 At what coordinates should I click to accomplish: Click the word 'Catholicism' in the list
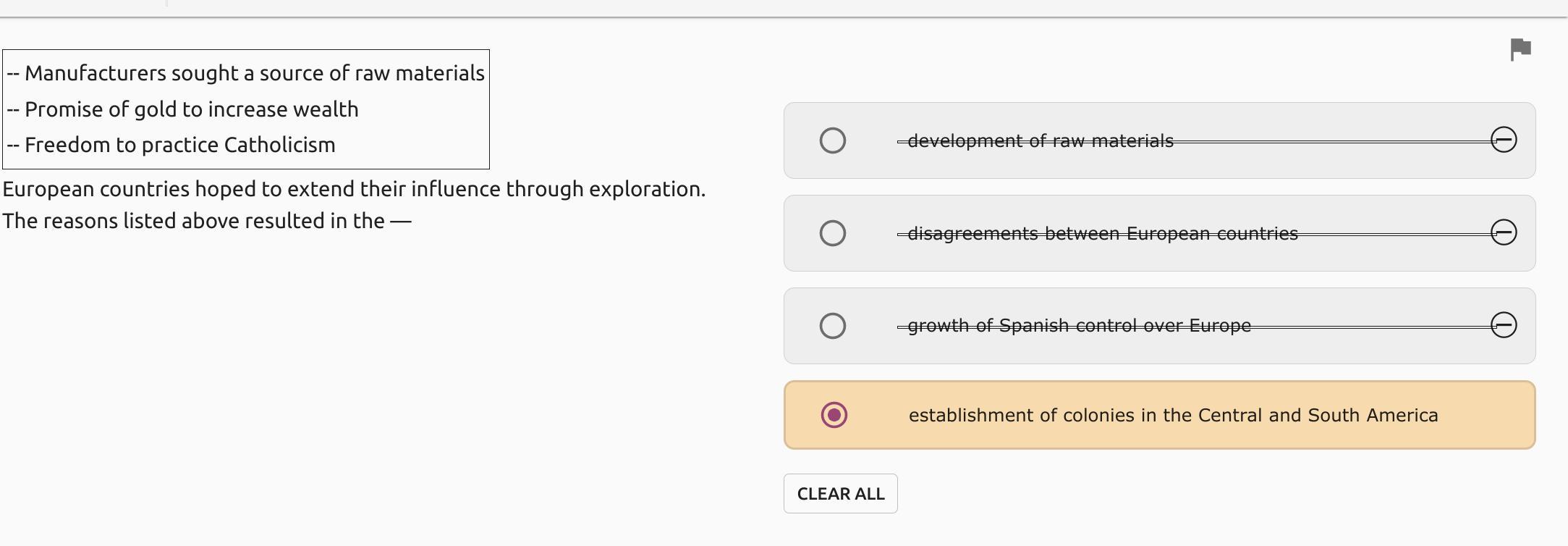coord(279,145)
